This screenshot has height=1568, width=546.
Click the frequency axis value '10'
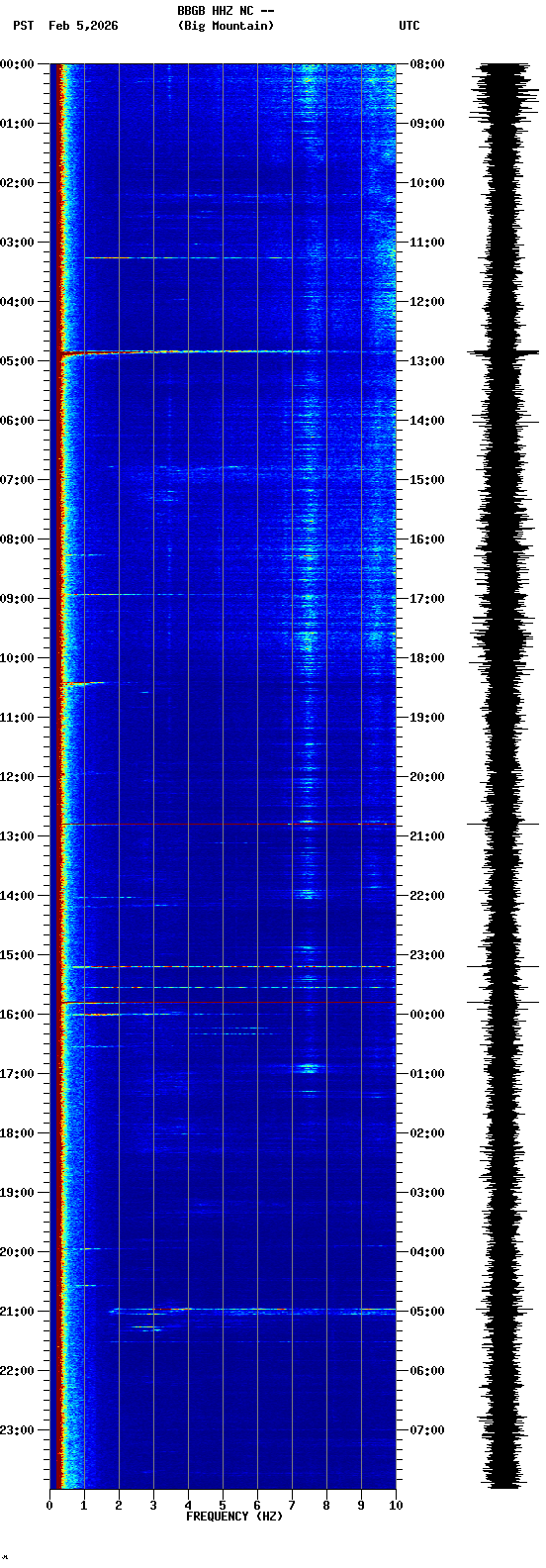click(396, 1506)
